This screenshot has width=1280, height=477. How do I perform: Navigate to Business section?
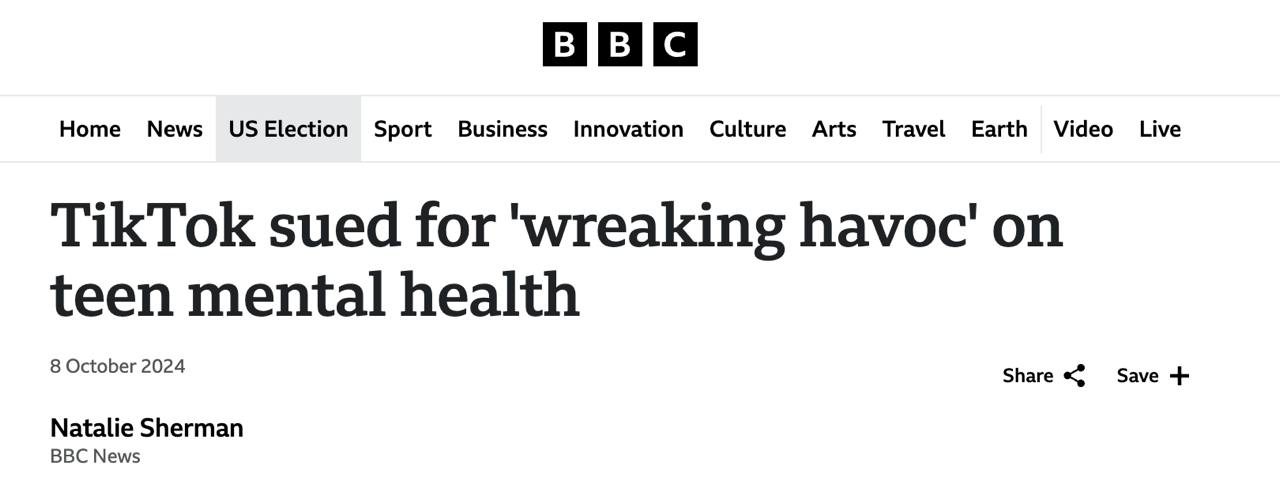pos(502,129)
